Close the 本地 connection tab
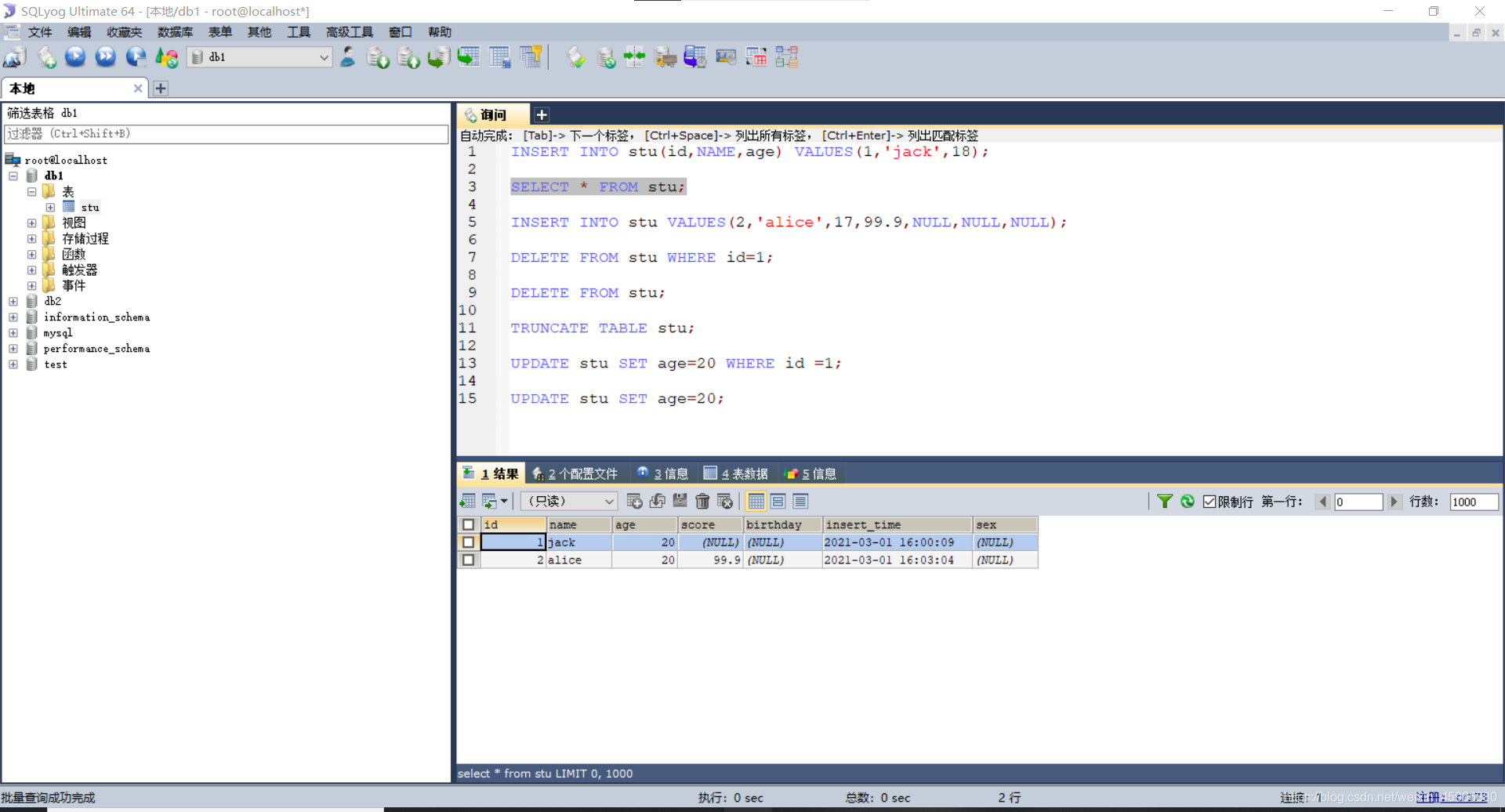 (x=138, y=89)
